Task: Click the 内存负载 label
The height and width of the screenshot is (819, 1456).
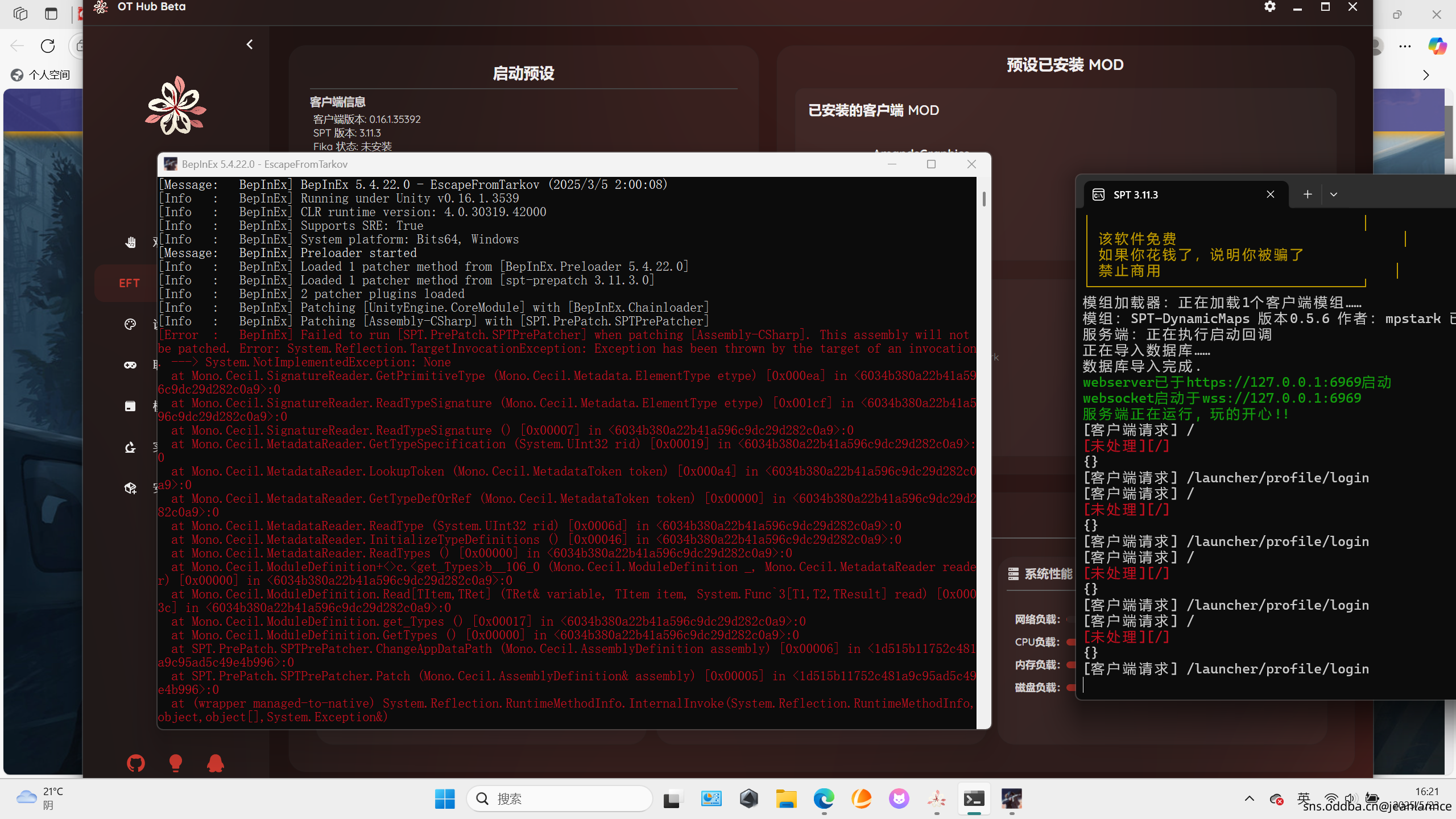Action: click(1037, 665)
